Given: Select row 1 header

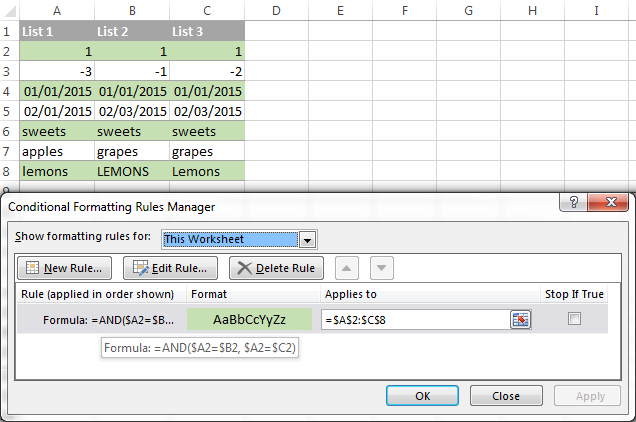Looking at the screenshot, I should point(9,31).
